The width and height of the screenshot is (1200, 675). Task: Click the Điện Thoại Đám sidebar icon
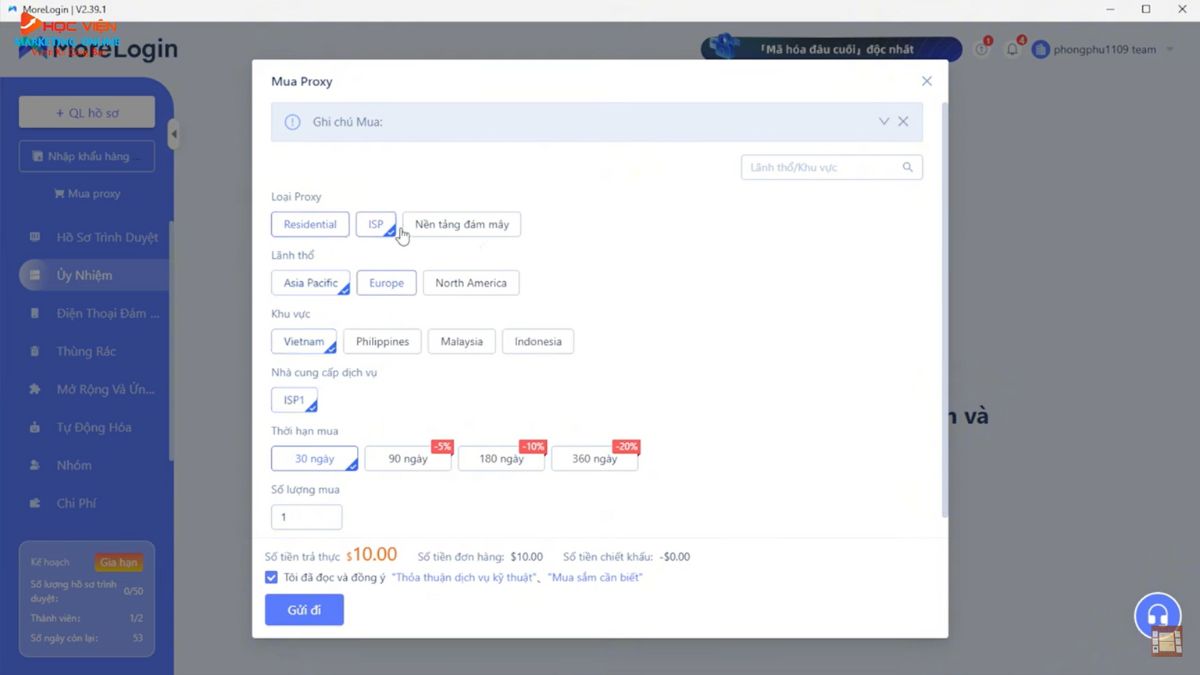(x=36, y=313)
